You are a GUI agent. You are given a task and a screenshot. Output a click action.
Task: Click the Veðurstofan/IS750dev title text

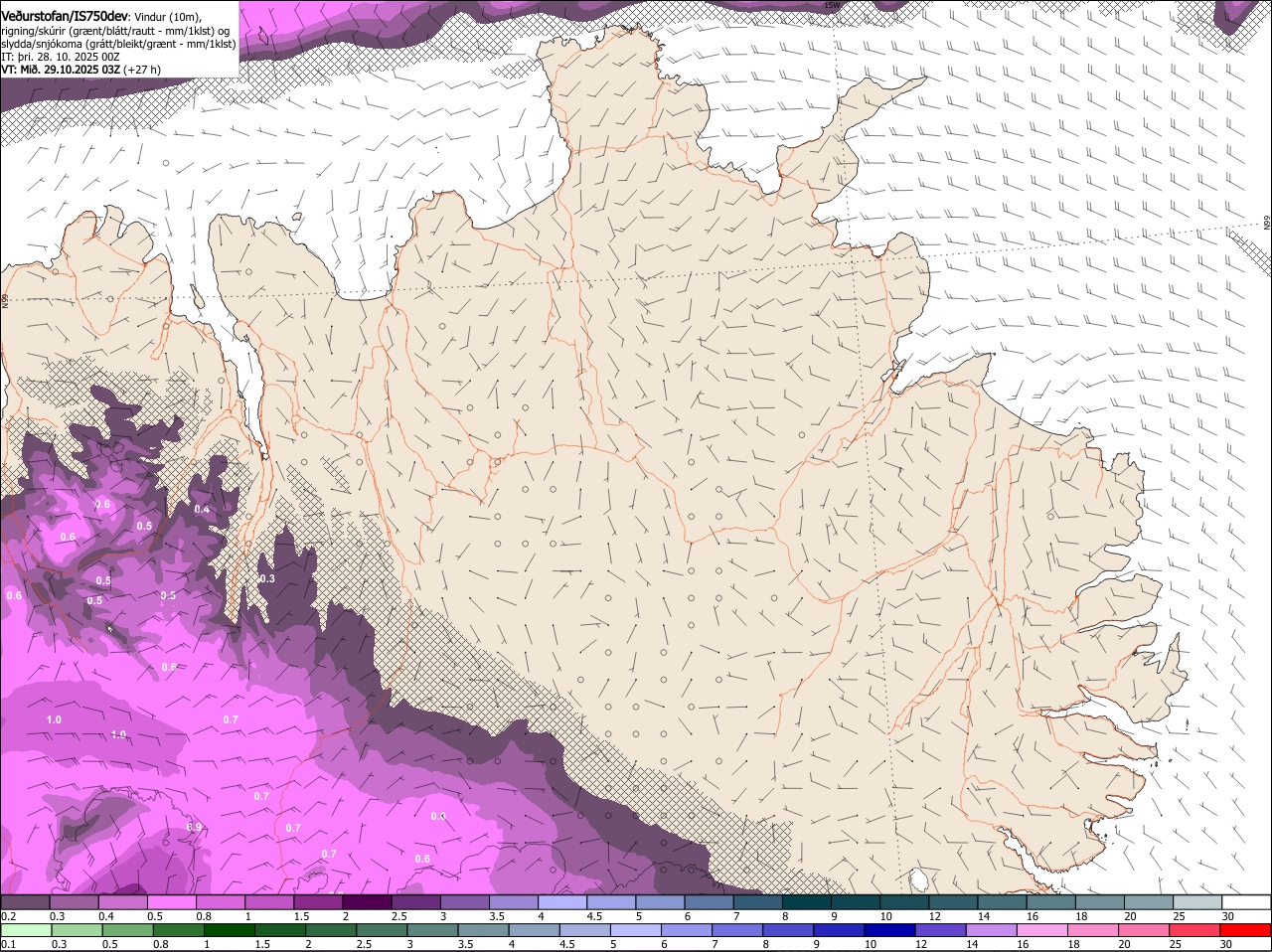point(64,16)
